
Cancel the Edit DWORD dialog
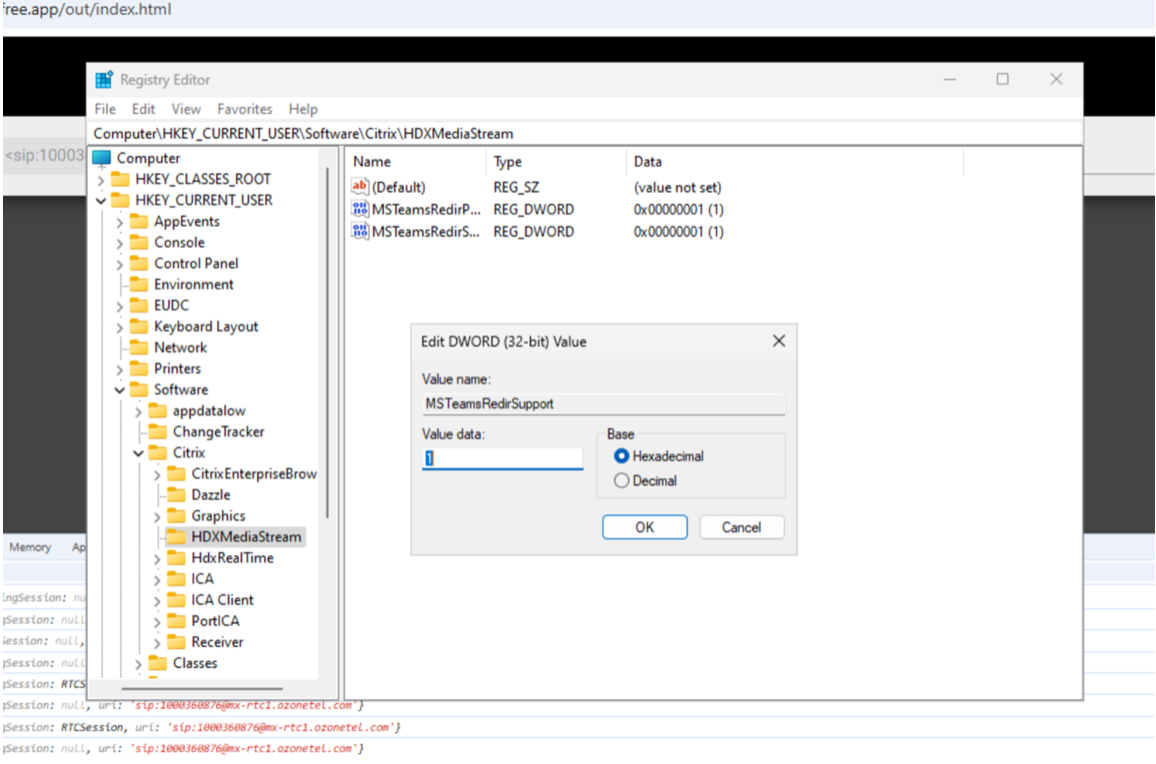click(x=741, y=527)
